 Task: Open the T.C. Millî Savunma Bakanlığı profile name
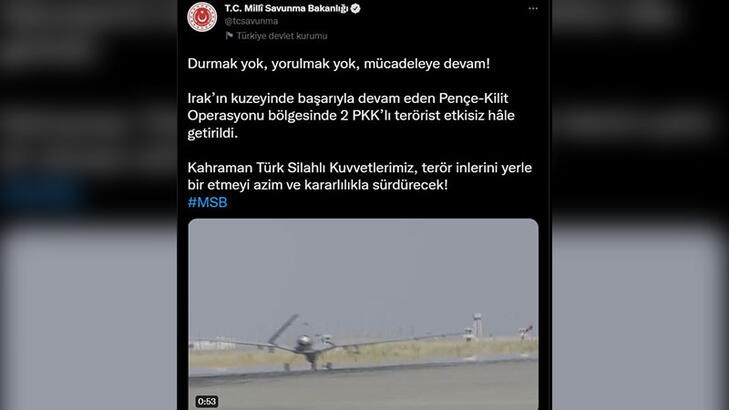pos(286,8)
